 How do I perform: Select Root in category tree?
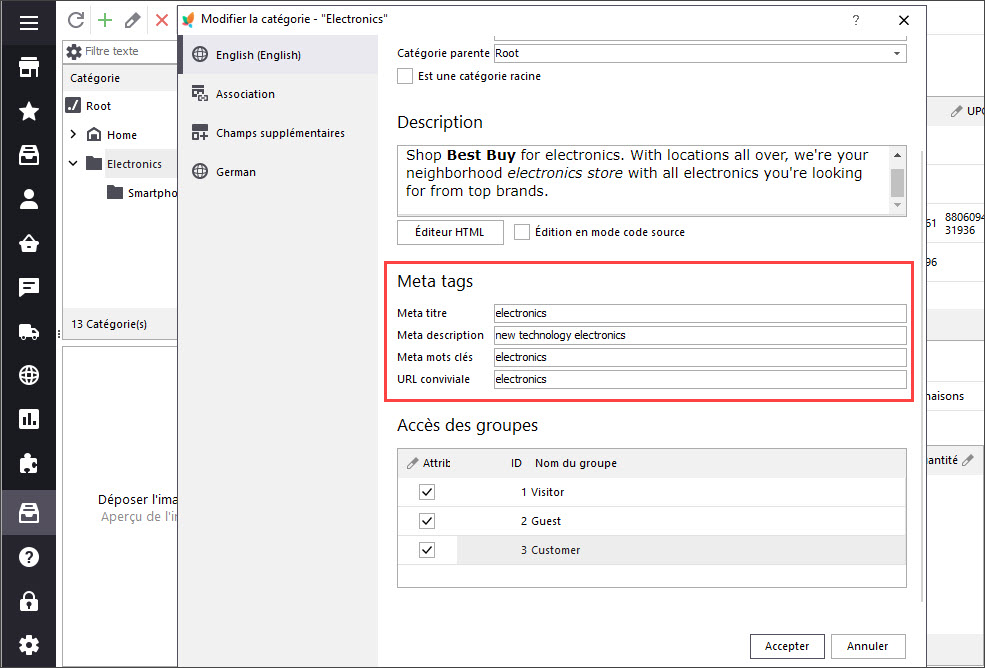(99, 106)
